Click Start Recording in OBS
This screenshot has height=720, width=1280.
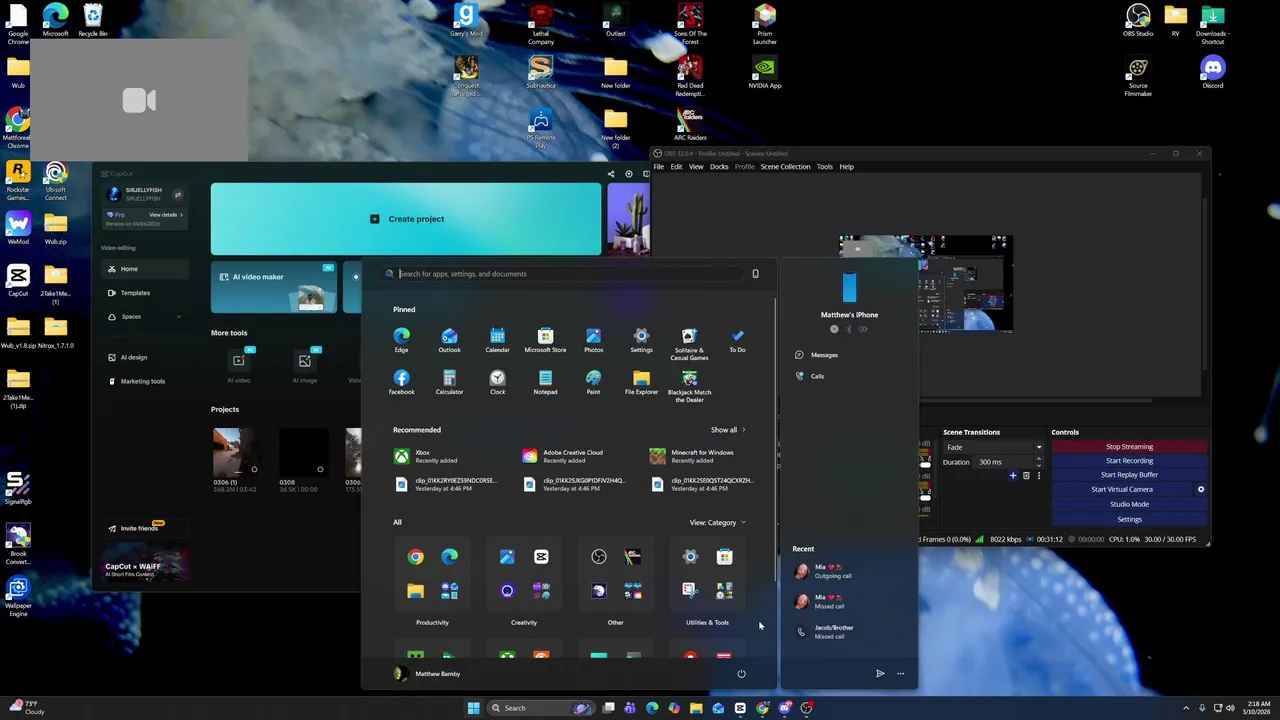pos(1129,461)
